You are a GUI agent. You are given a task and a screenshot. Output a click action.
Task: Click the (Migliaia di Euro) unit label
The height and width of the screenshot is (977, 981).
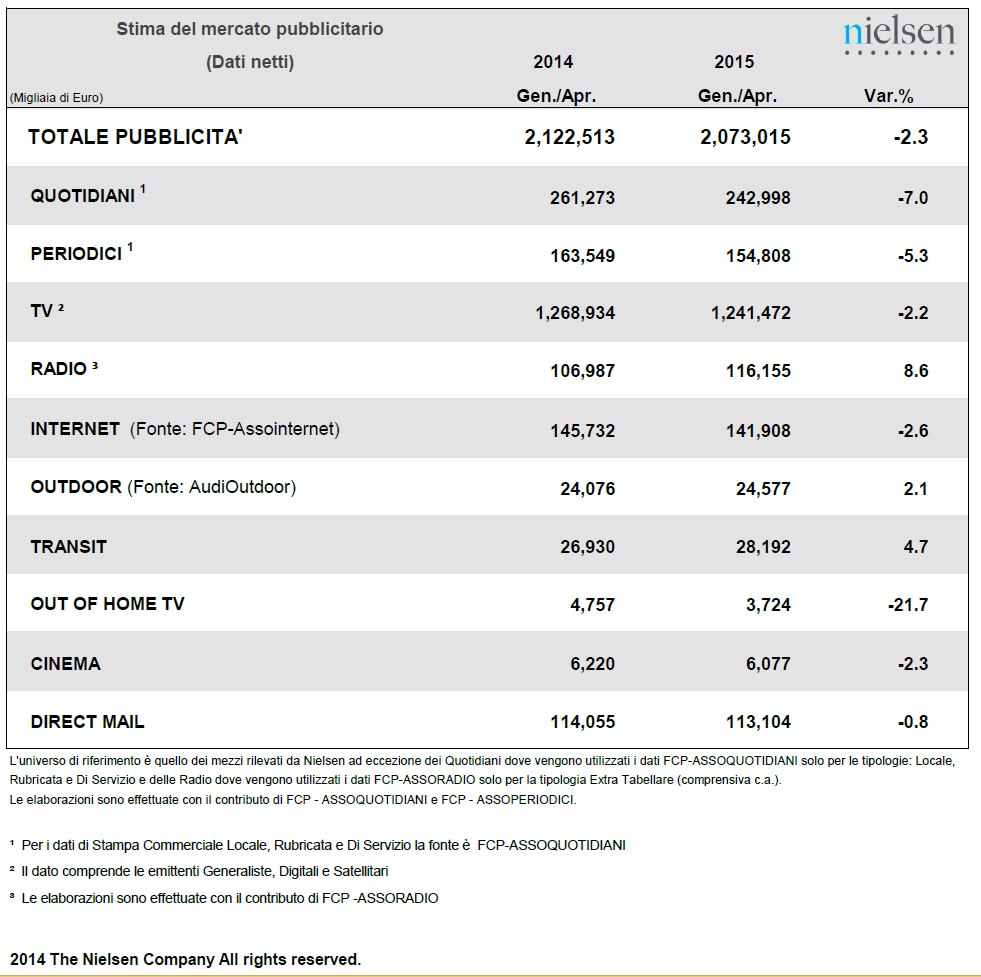pos(56,98)
